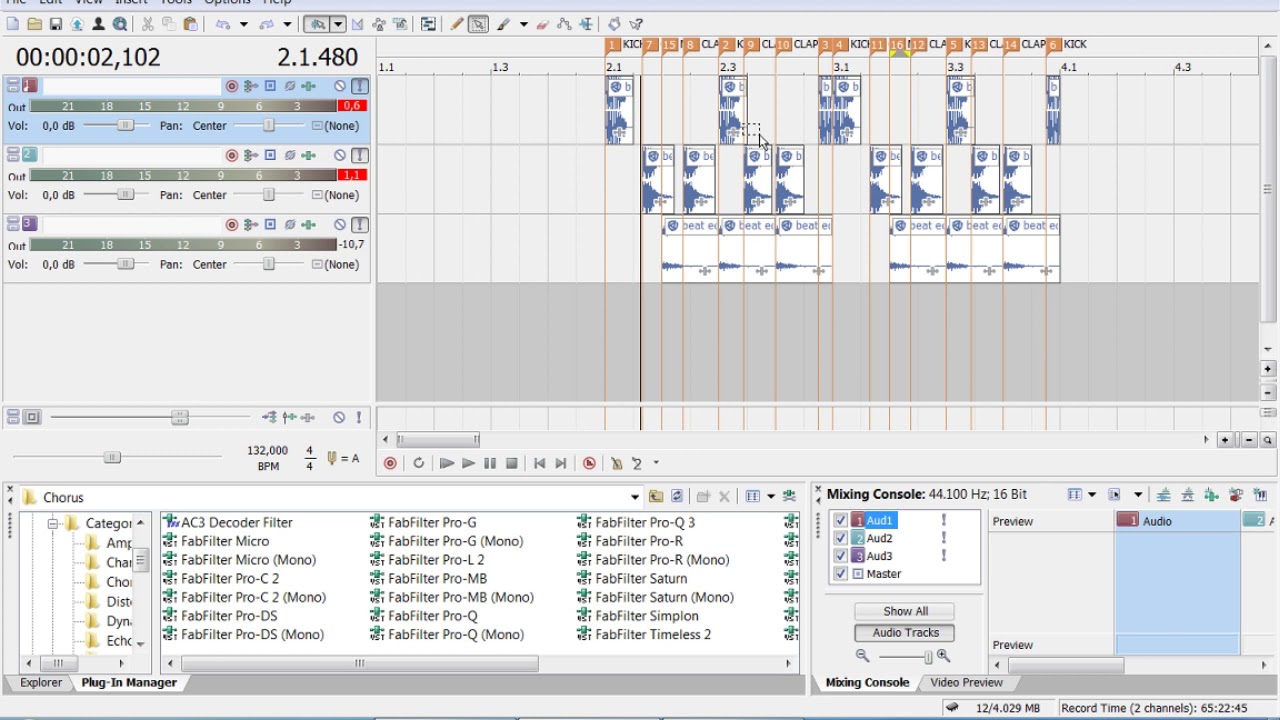
Task: Click the tempo slider handle
Action: click(111, 457)
